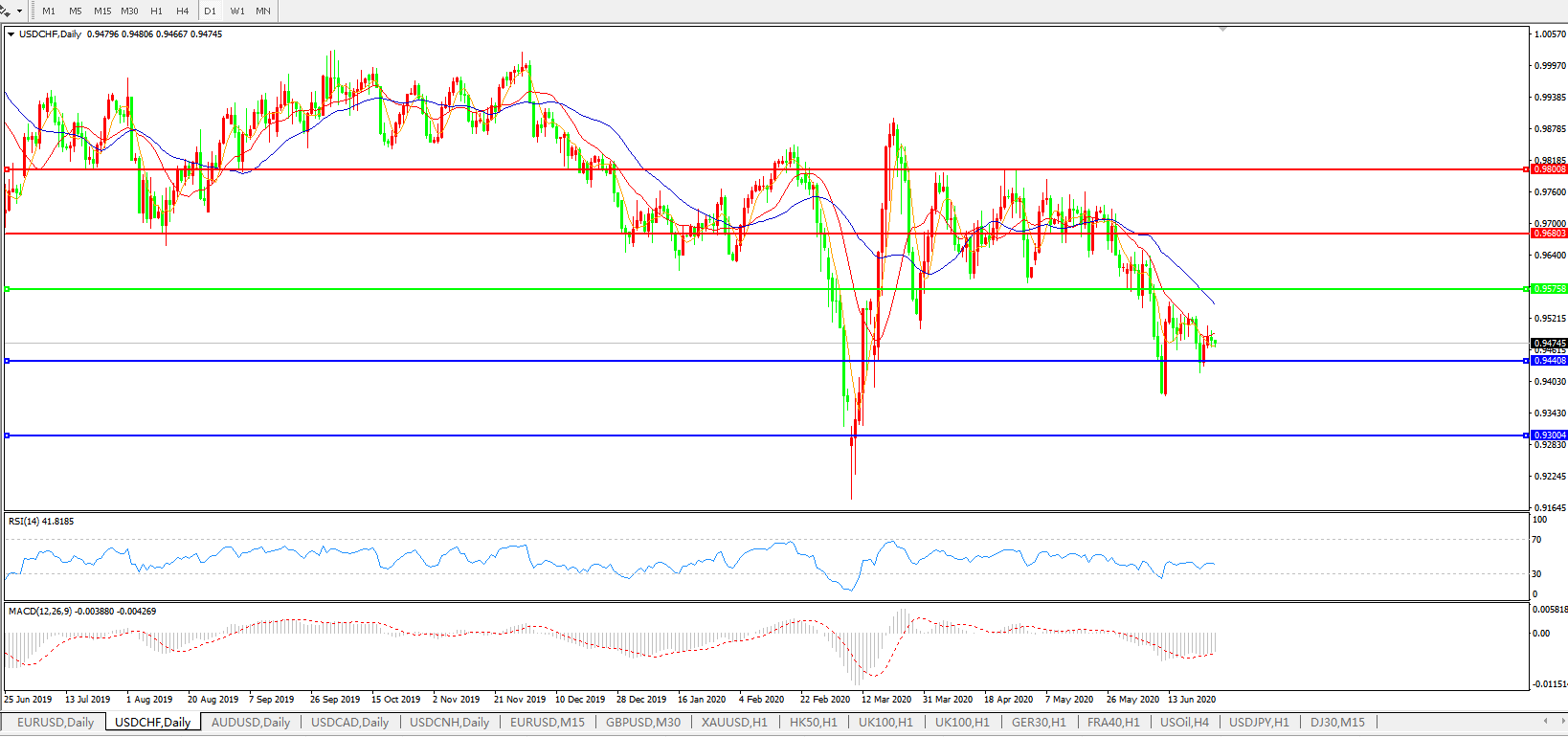The width and height of the screenshot is (1568, 737).
Task: Switch to the XAUUSD,H1 chart tab
Action: click(x=734, y=722)
